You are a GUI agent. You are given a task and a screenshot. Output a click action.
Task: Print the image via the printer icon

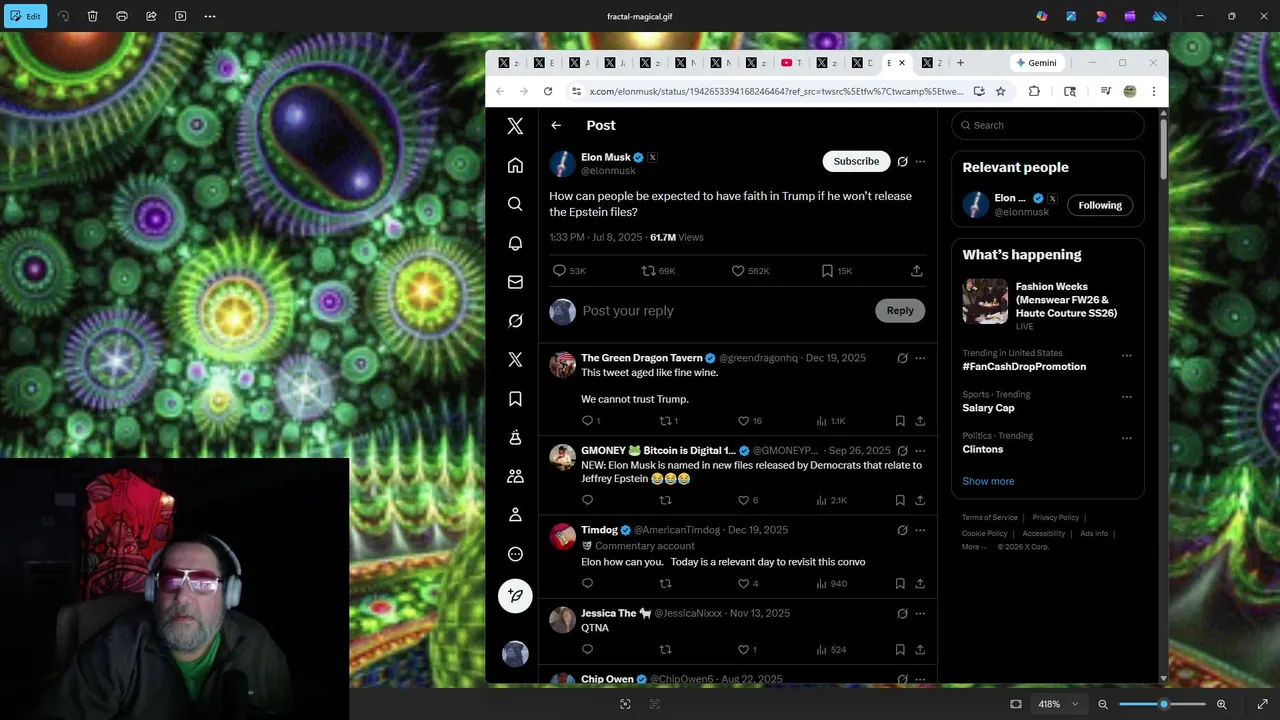click(122, 16)
